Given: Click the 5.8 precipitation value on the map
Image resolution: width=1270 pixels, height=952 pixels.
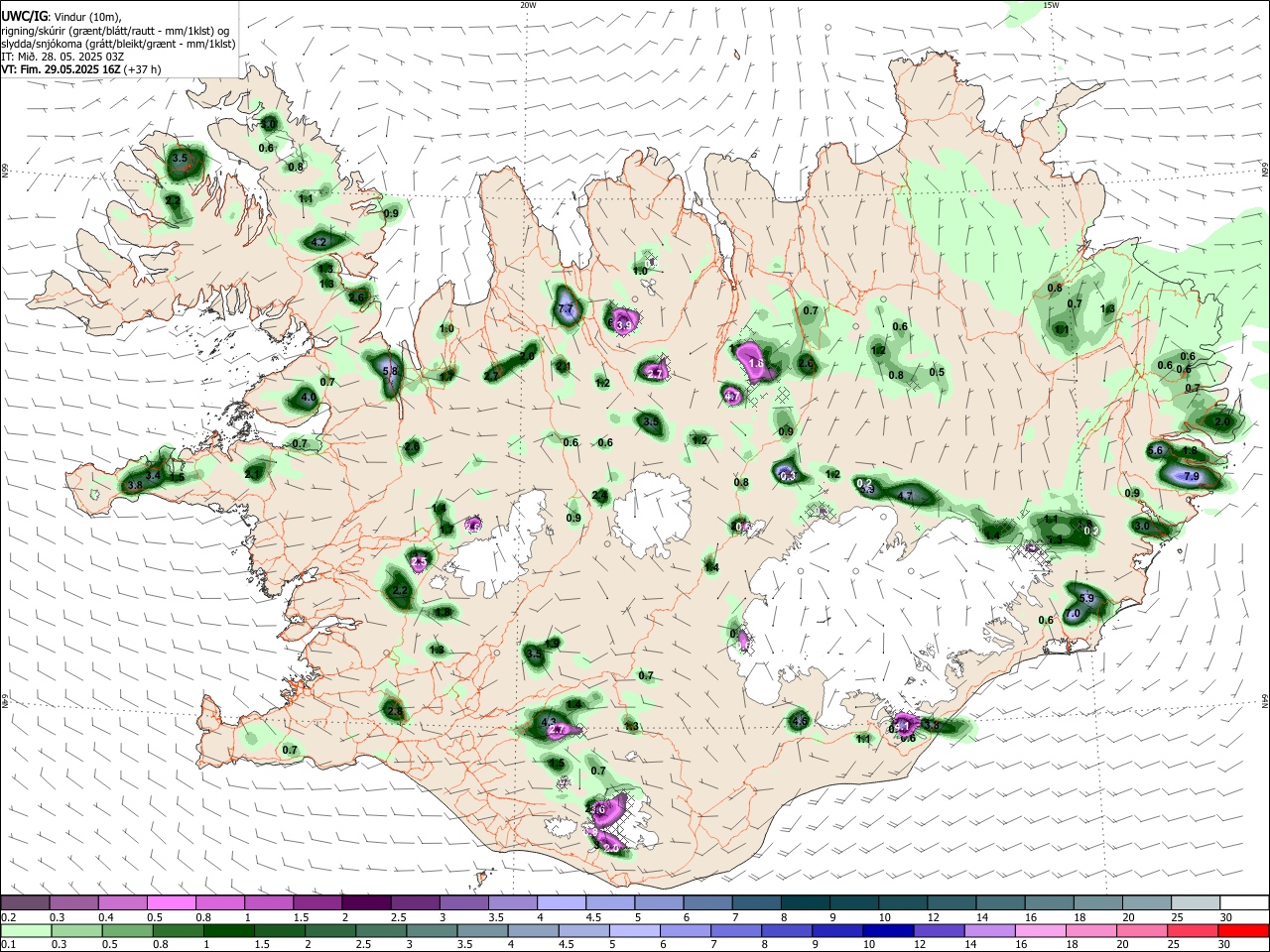Looking at the screenshot, I should click(390, 371).
